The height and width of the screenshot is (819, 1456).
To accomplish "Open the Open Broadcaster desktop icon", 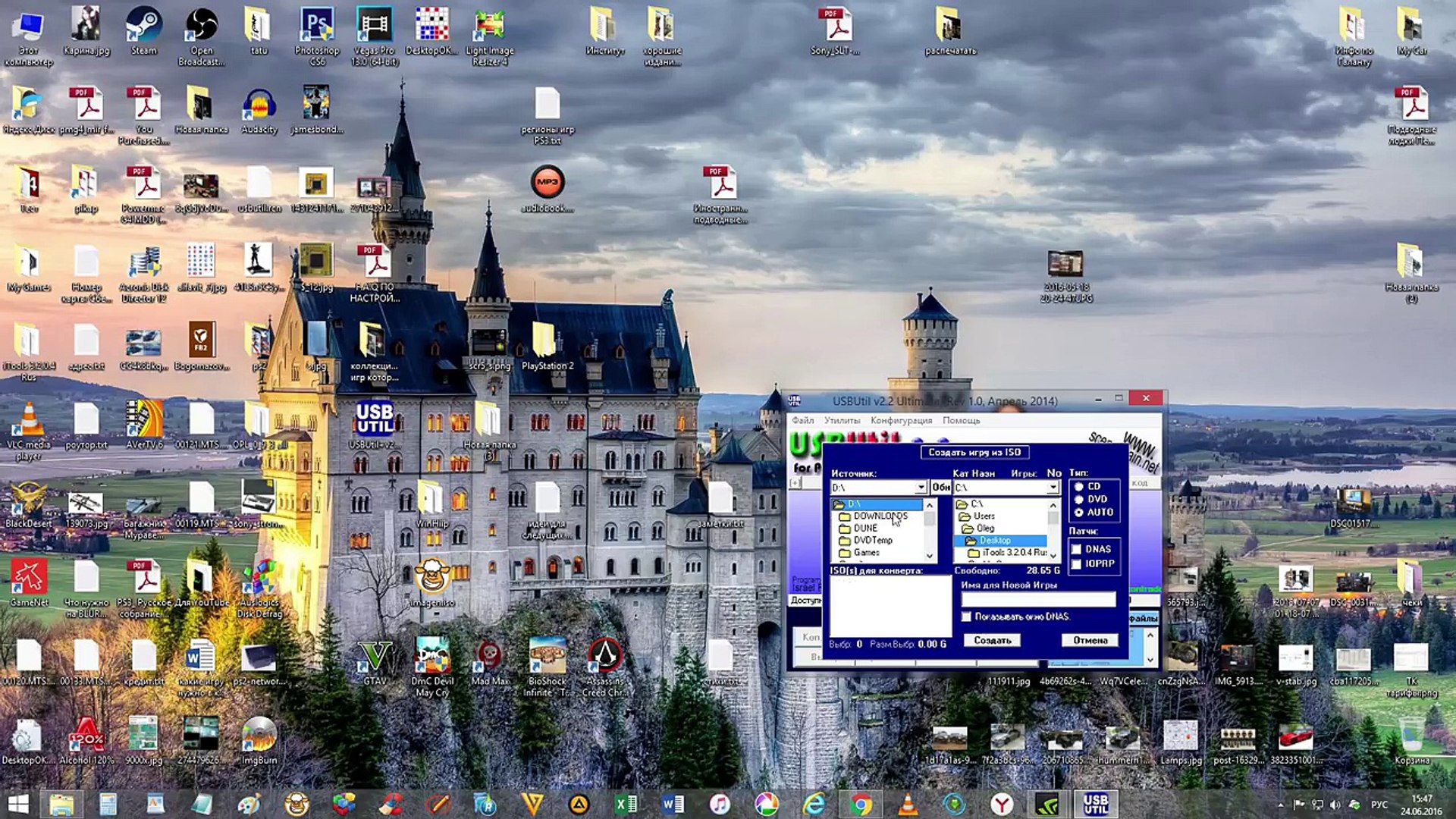I will (x=201, y=36).
